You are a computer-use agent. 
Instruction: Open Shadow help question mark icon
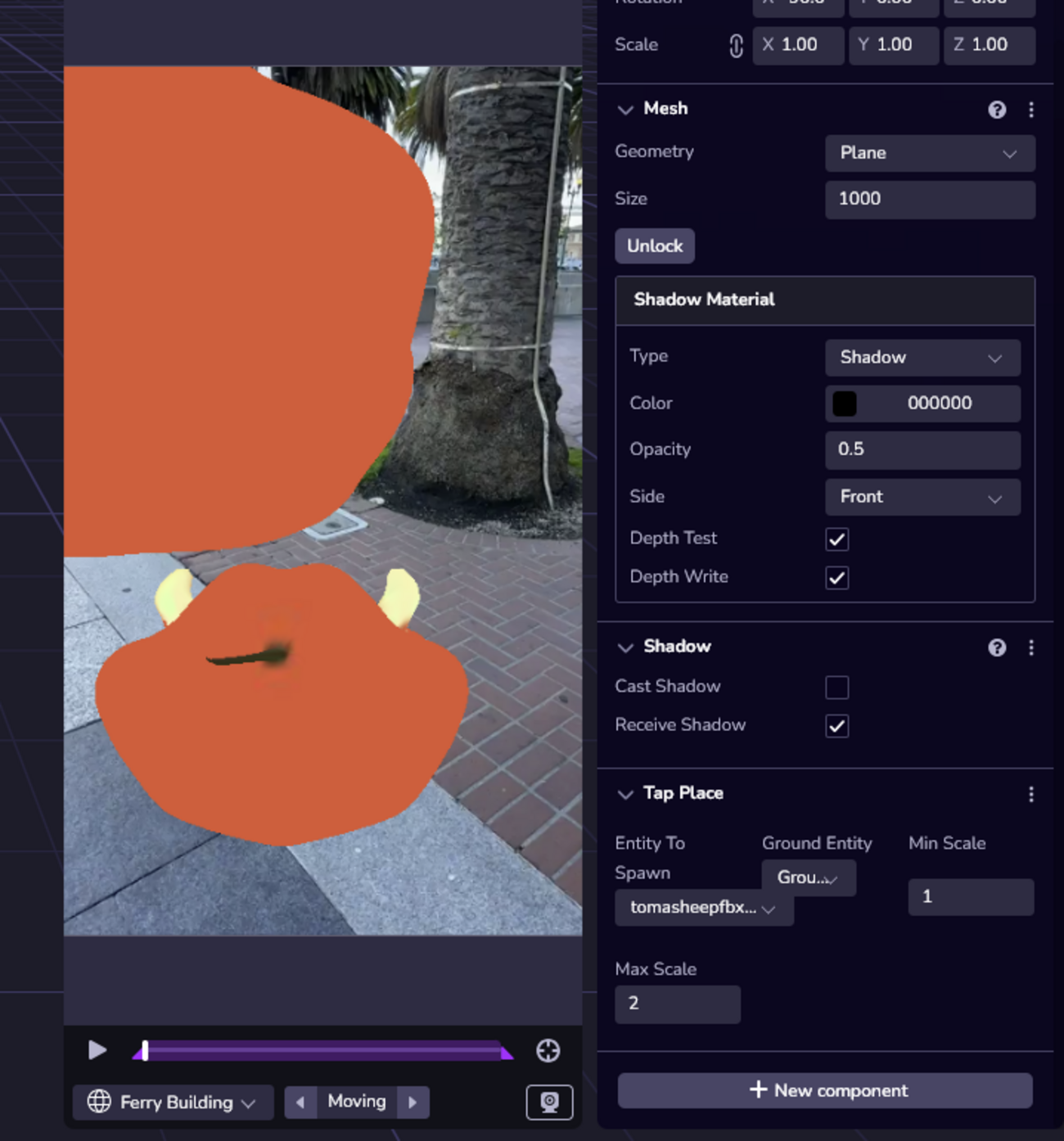(997, 647)
